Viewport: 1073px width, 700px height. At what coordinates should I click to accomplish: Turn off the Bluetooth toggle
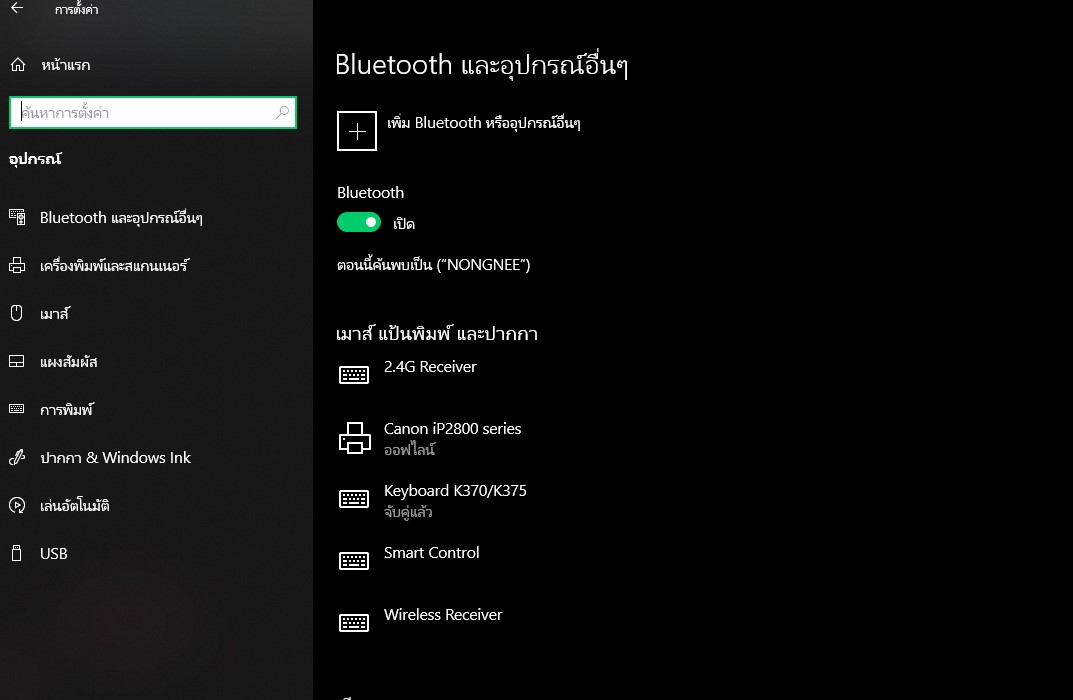point(359,222)
